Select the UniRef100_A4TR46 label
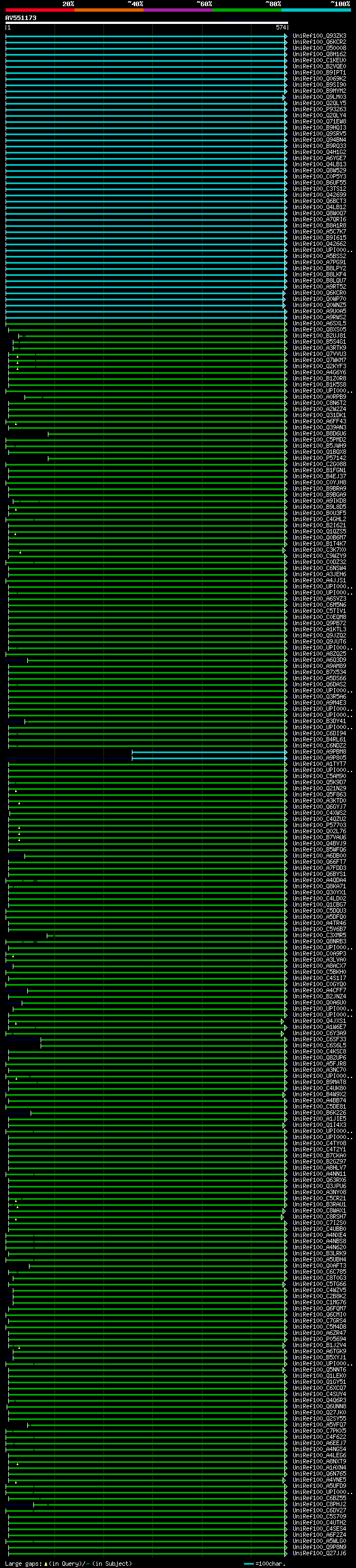Screen dimensions: 356x1568 tap(319, 923)
